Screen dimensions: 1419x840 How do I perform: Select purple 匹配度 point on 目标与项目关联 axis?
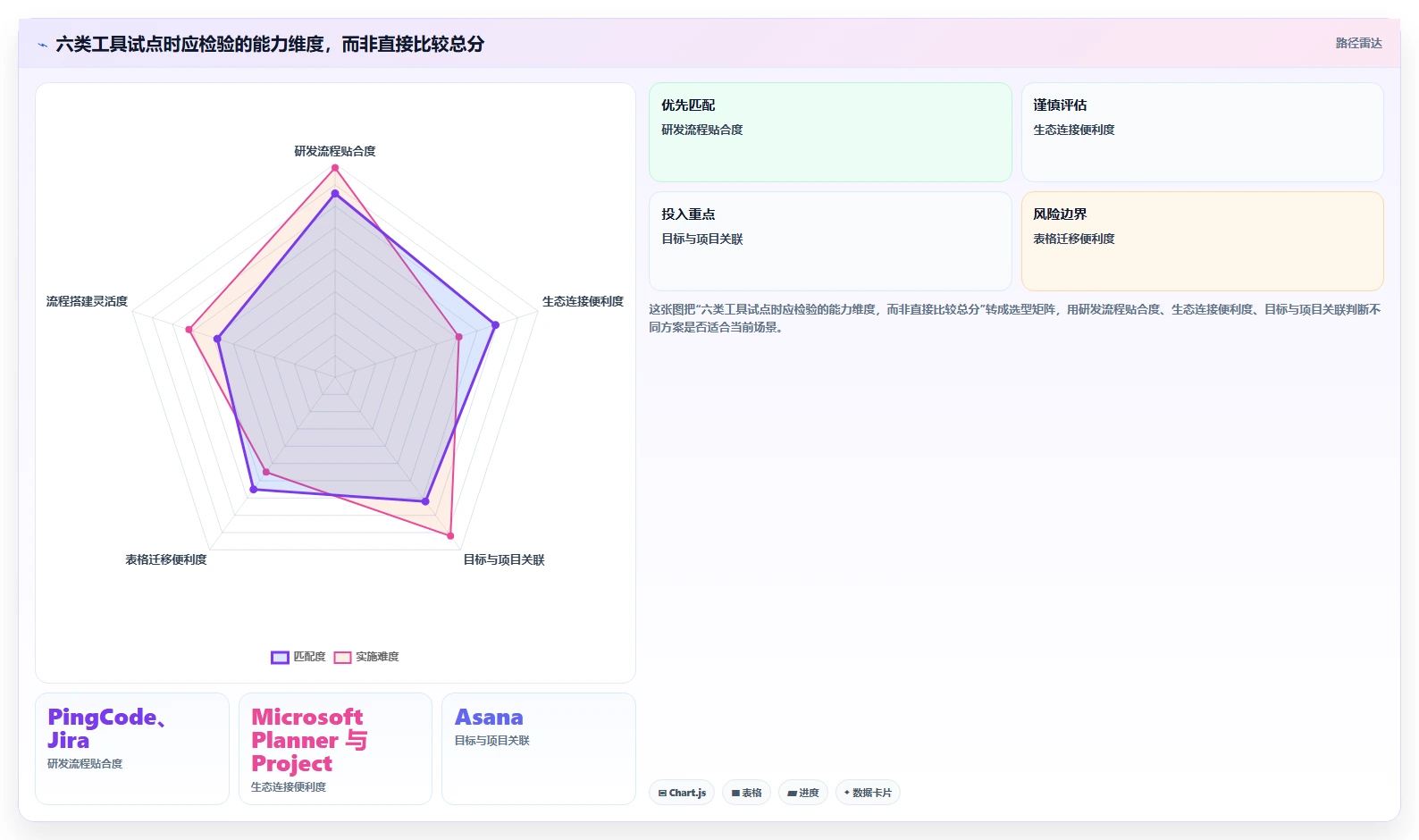coord(425,501)
